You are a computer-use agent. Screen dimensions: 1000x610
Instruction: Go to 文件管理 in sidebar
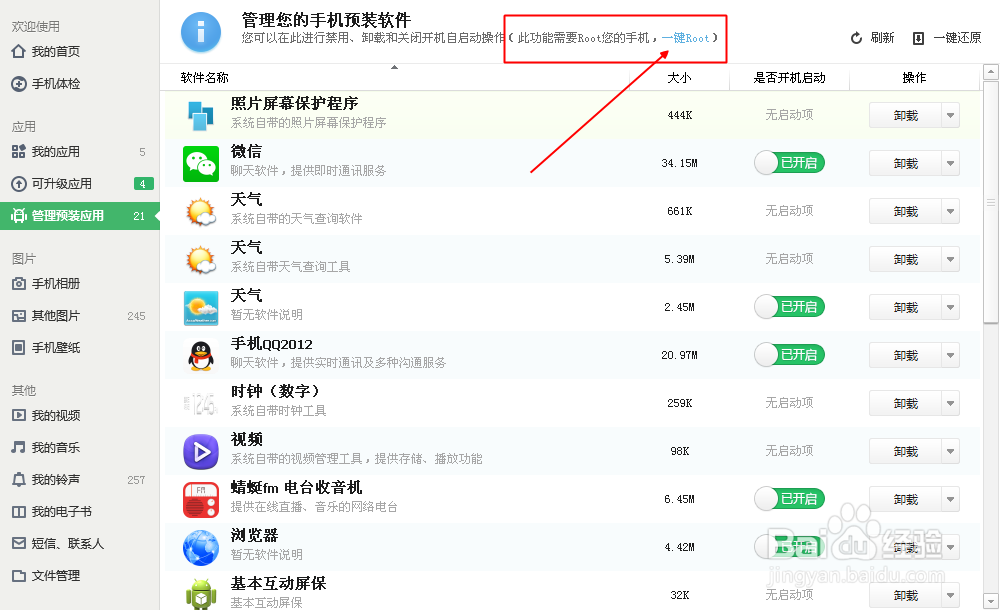(x=80, y=576)
